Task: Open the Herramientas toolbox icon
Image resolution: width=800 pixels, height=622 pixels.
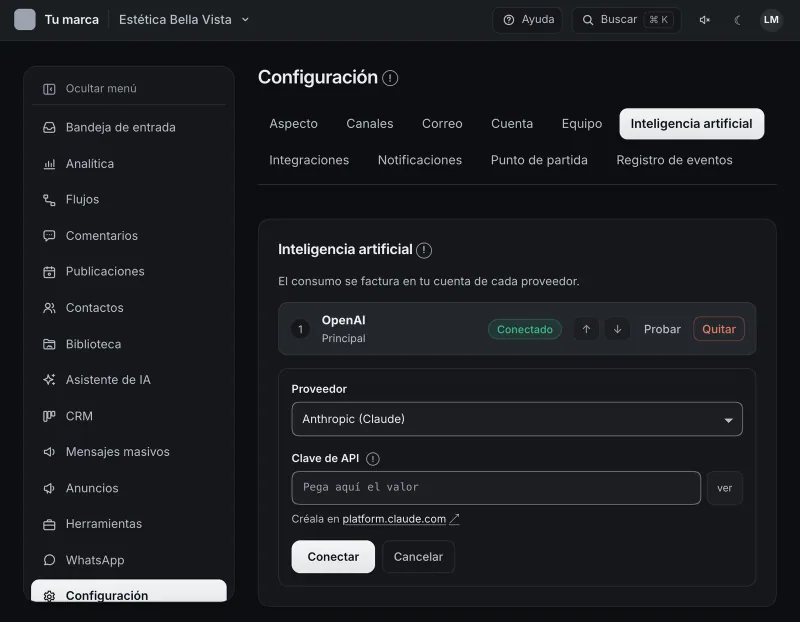Action: tap(49, 525)
